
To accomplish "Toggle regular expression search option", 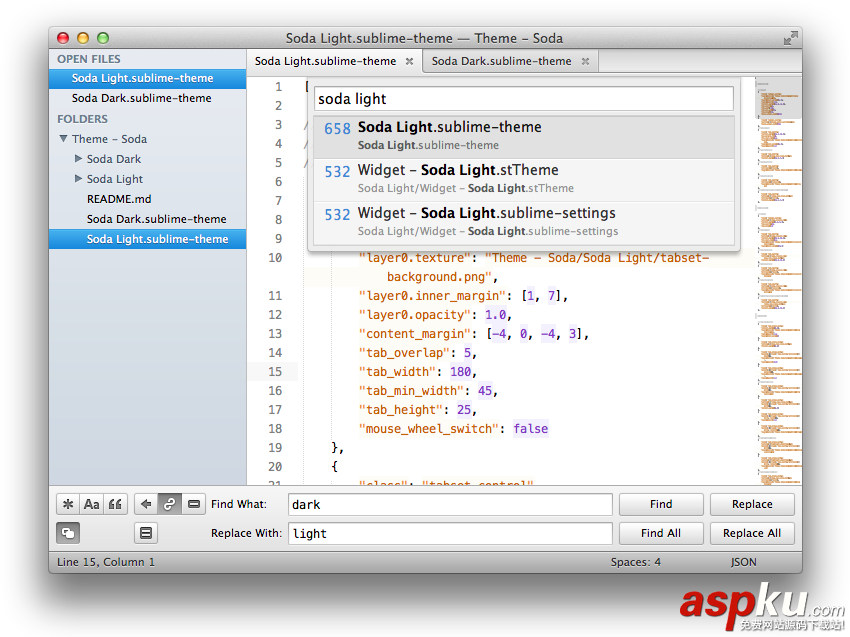I will coord(68,504).
